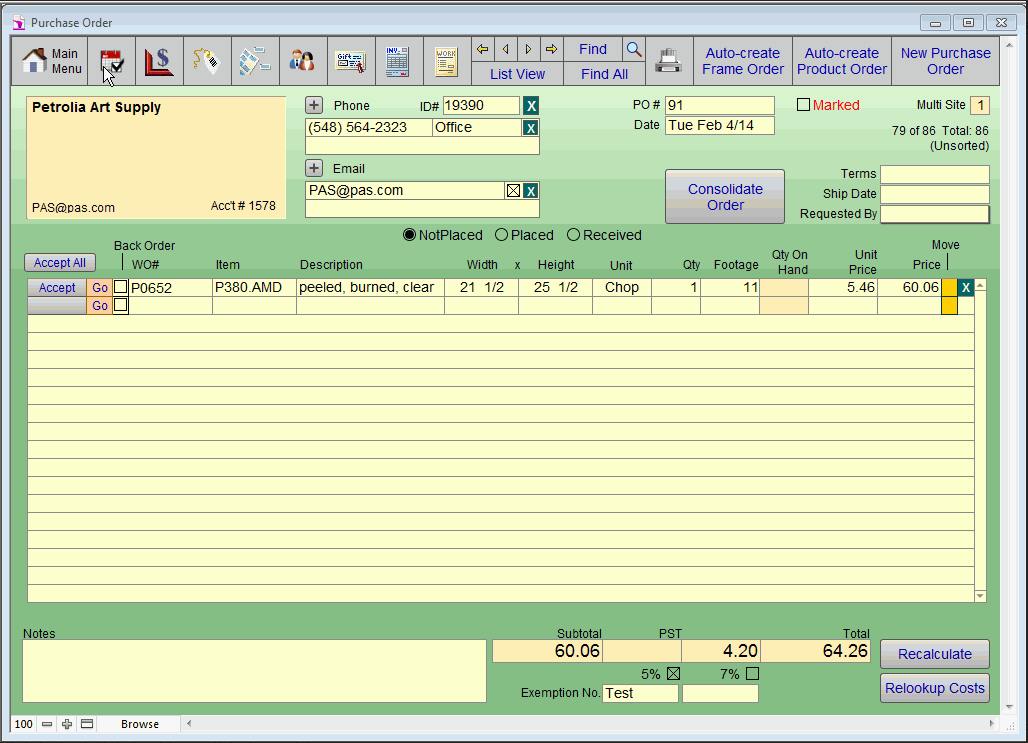Screen dimensions: 1028x743
Task: Expand the Phone section plus button
Action: [315, 104]
